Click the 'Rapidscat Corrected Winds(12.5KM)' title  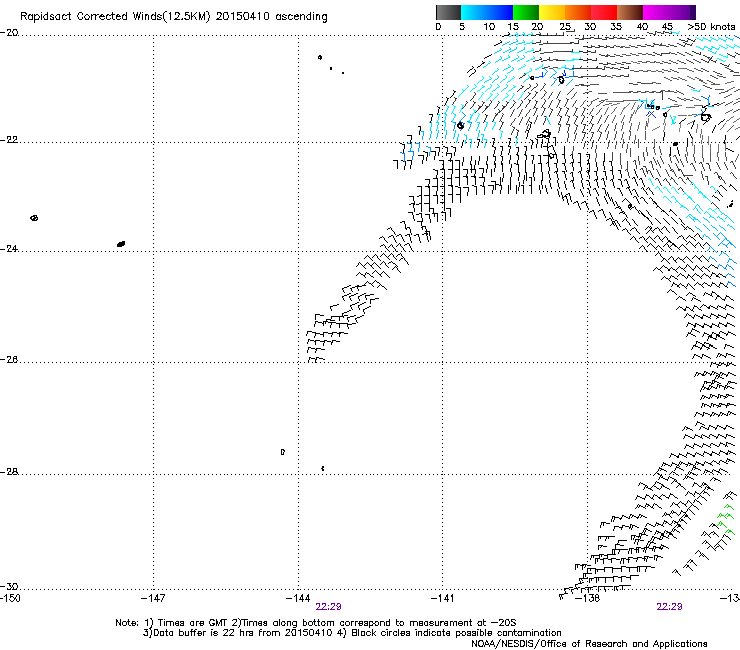pyautogui.click(x=115, y=17)
